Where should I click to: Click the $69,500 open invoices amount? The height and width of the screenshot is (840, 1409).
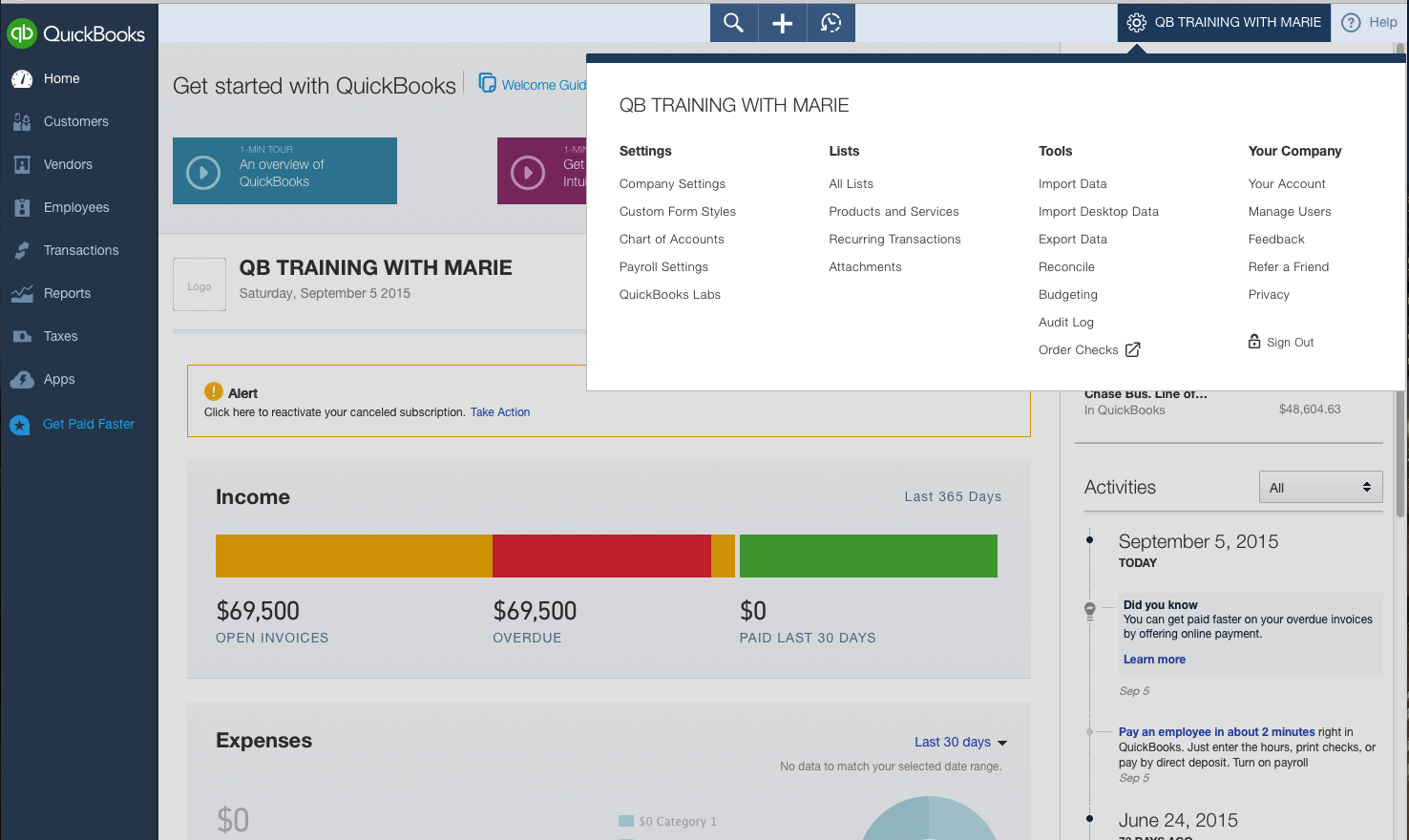click(258, 611)
